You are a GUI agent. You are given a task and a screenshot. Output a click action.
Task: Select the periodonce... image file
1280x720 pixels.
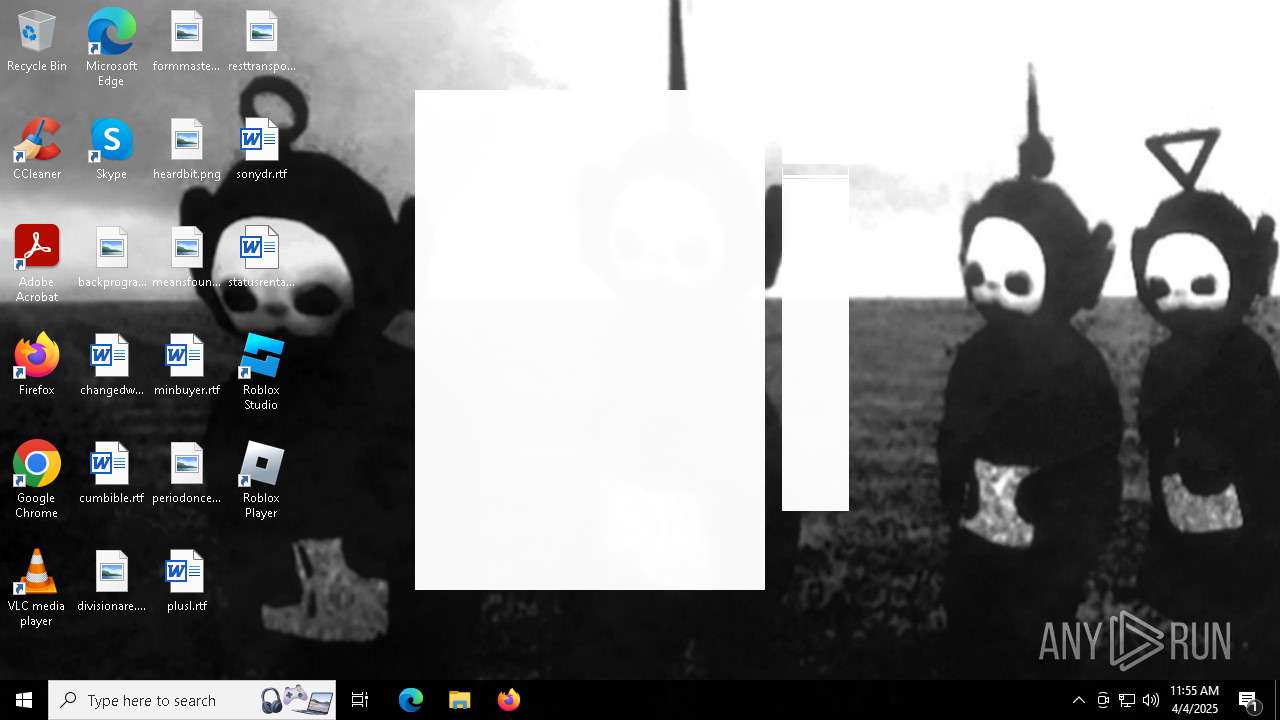tap(186, 474)
